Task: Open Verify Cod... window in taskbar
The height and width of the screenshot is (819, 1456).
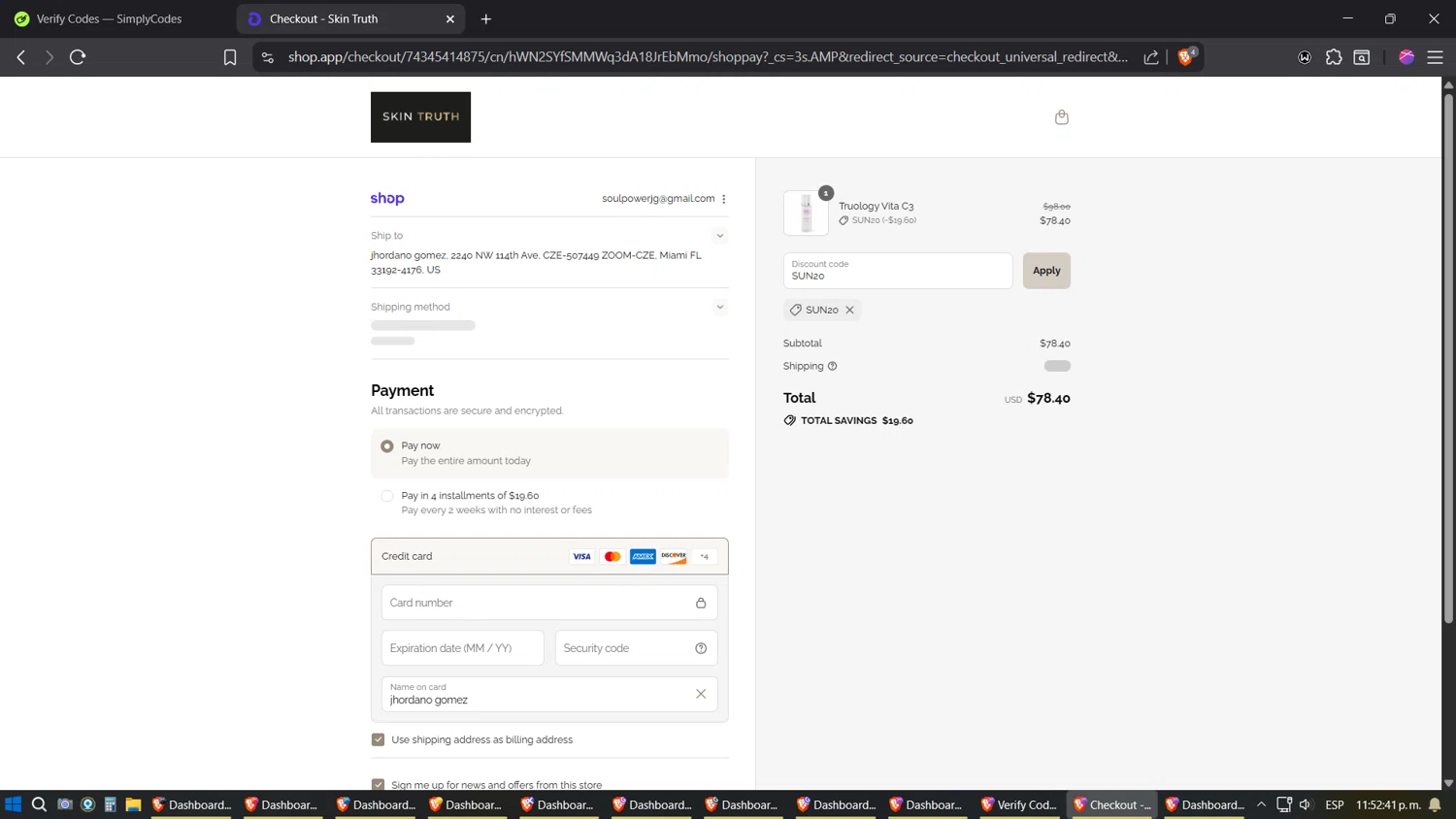Action: (x=1018, y=804)
